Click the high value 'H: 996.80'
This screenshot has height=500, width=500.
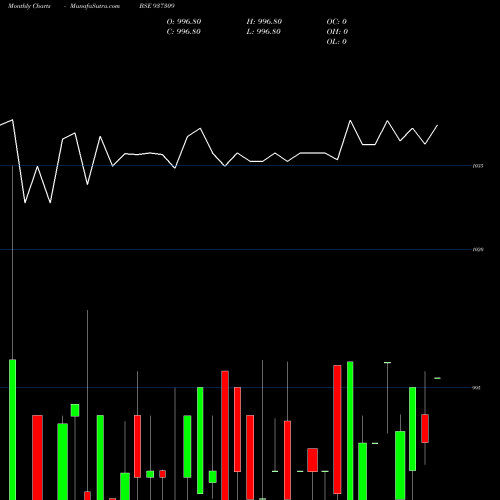[264, 22]
